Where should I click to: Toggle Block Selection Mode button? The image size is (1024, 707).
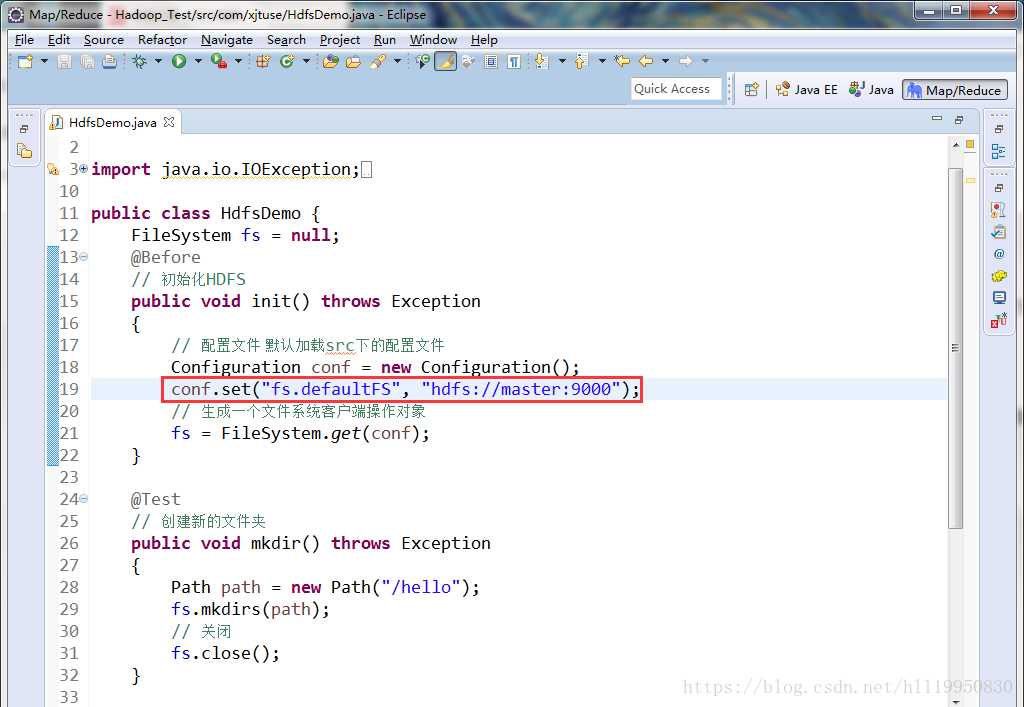[491, 61]
